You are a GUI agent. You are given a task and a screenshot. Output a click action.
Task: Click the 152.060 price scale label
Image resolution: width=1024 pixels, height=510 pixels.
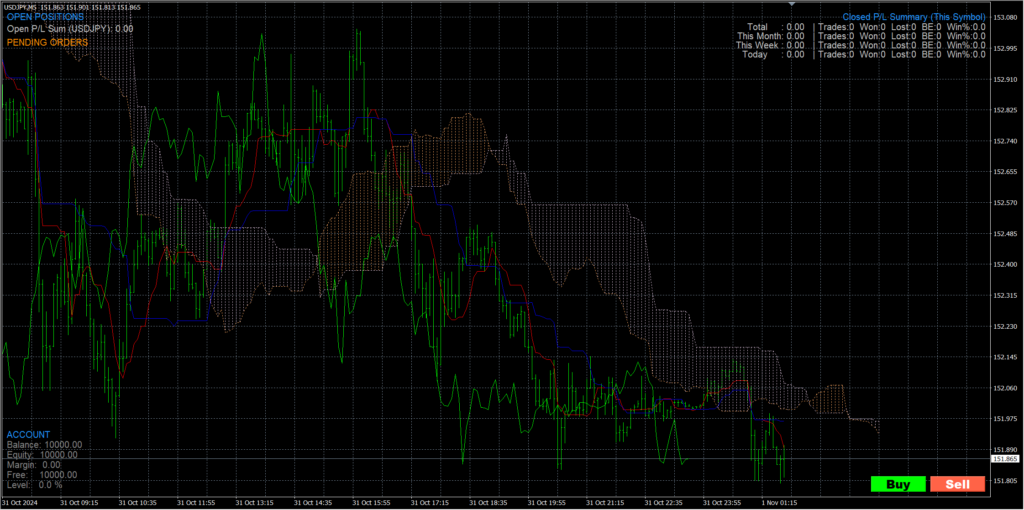pos(1005,388)
